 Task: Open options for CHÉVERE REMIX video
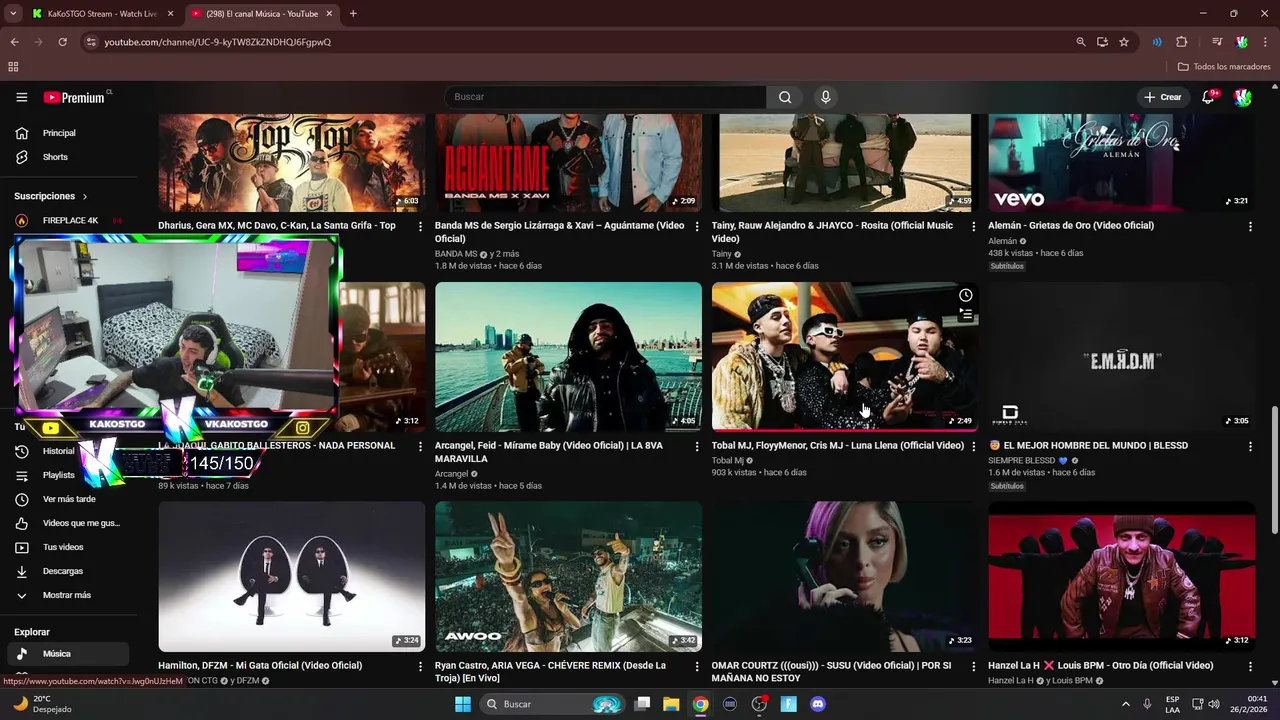coord(697,667)
